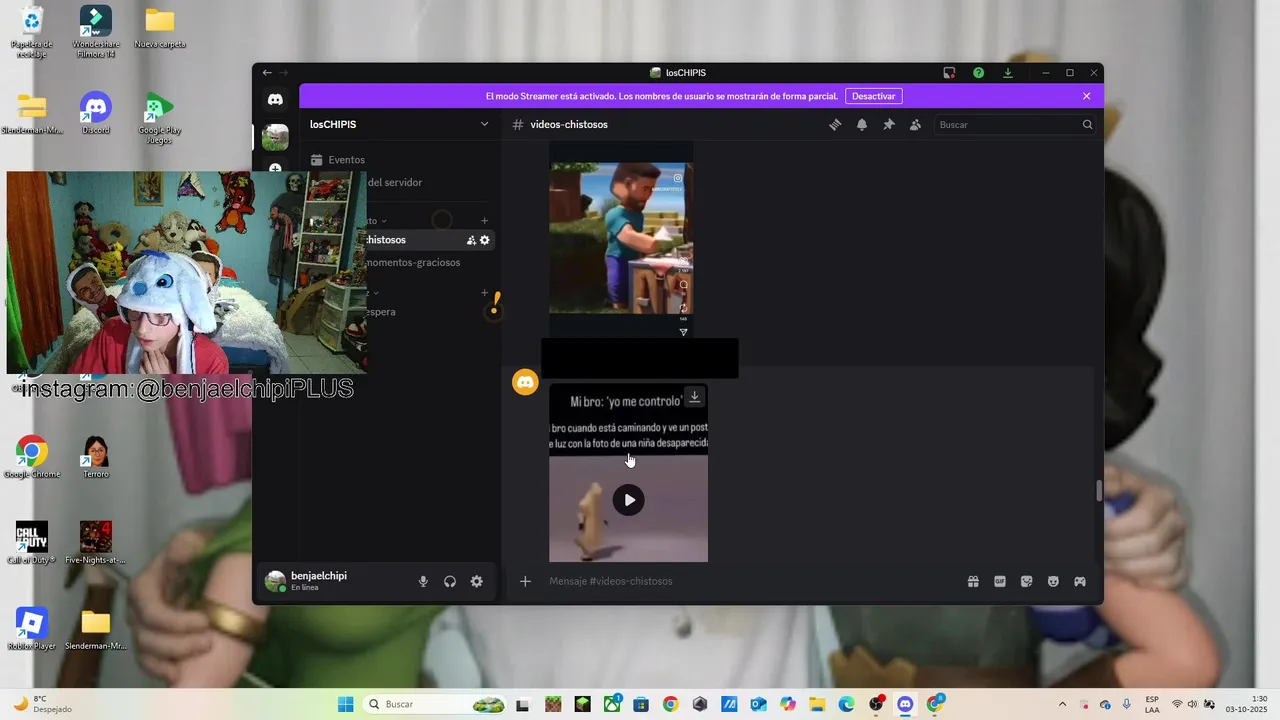Show hidden system tray icons chevron

(x=1062, y=704)
